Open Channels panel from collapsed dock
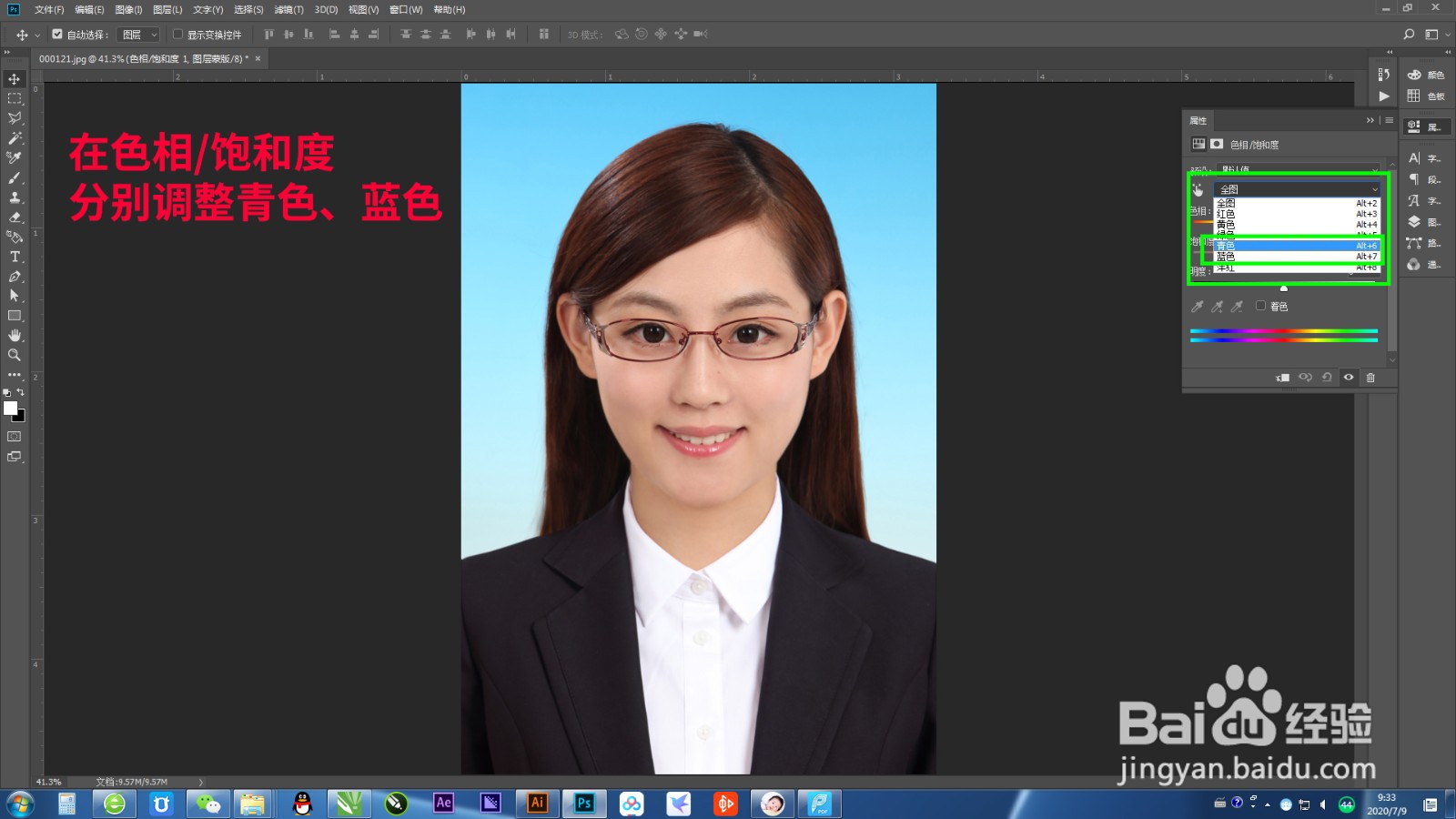This screenshot has width=1456, height=819. [x=1424, y=265]
